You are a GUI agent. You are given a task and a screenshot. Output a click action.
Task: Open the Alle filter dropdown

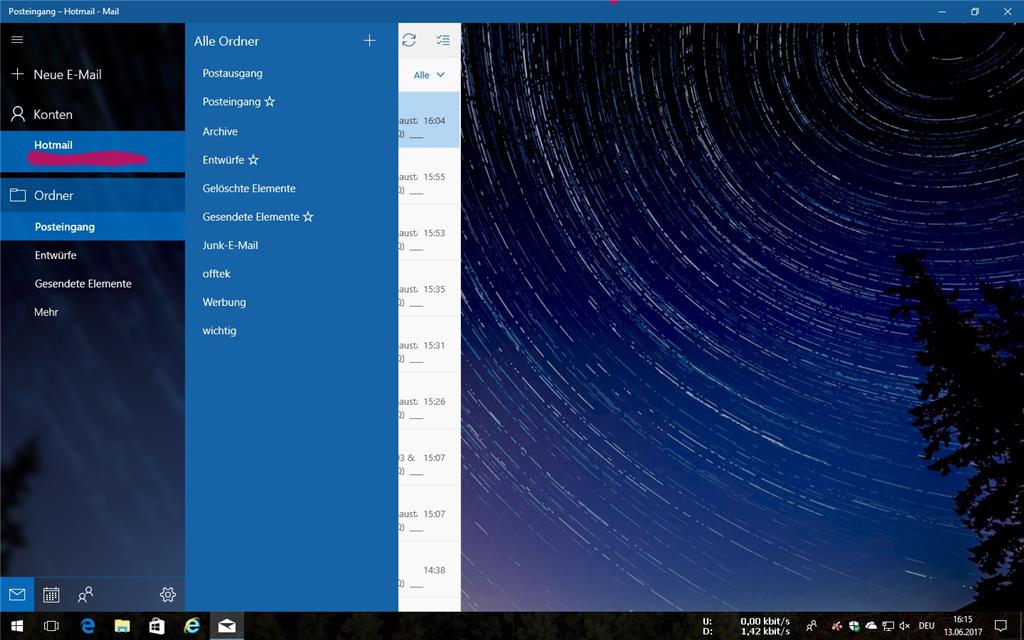(429, 75)
